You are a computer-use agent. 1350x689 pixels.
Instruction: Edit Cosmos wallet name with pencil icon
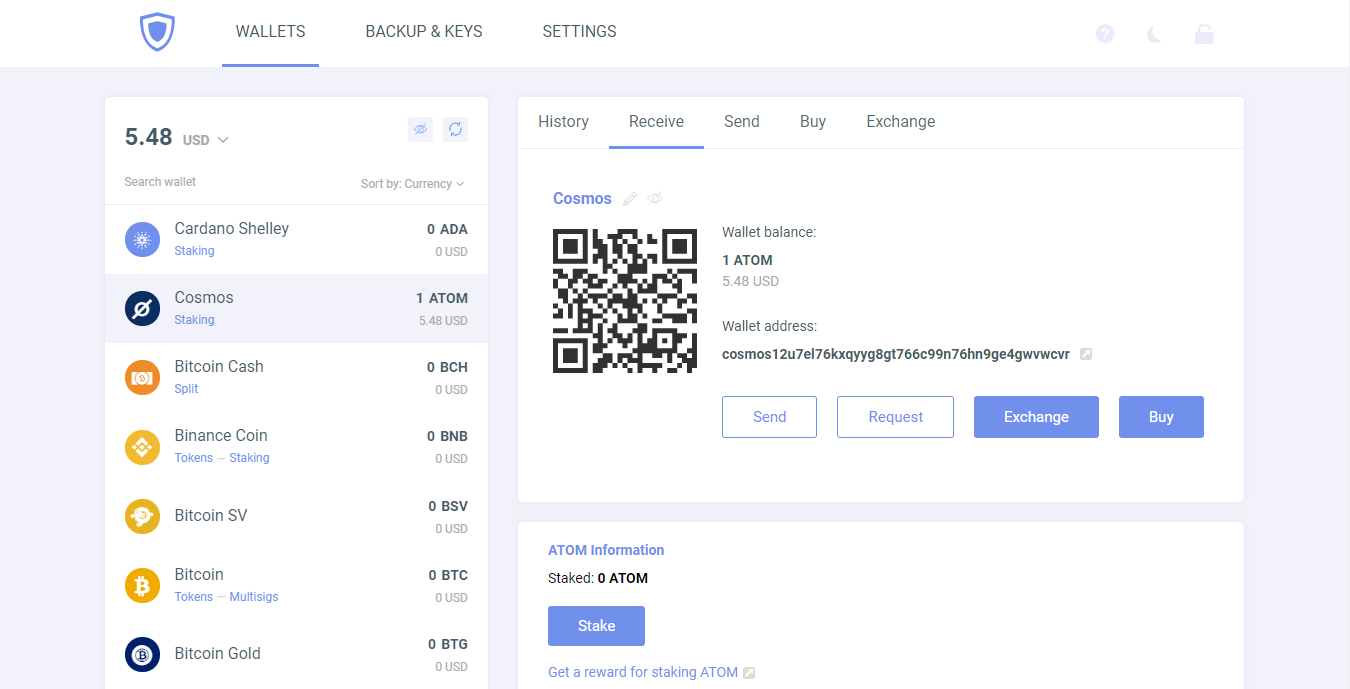tap(630, 199)
